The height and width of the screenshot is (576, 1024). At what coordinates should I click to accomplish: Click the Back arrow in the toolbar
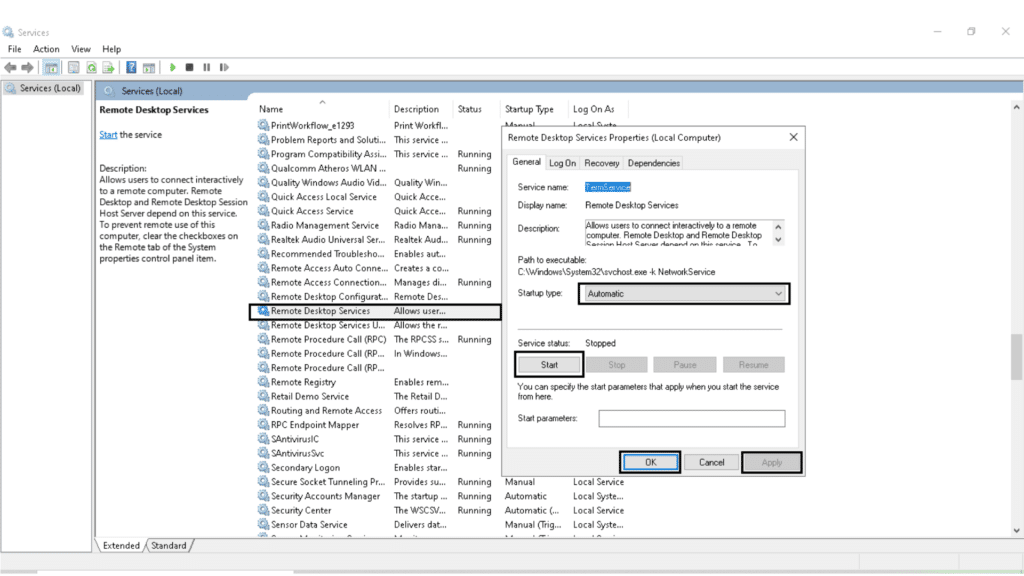point(10,67)
